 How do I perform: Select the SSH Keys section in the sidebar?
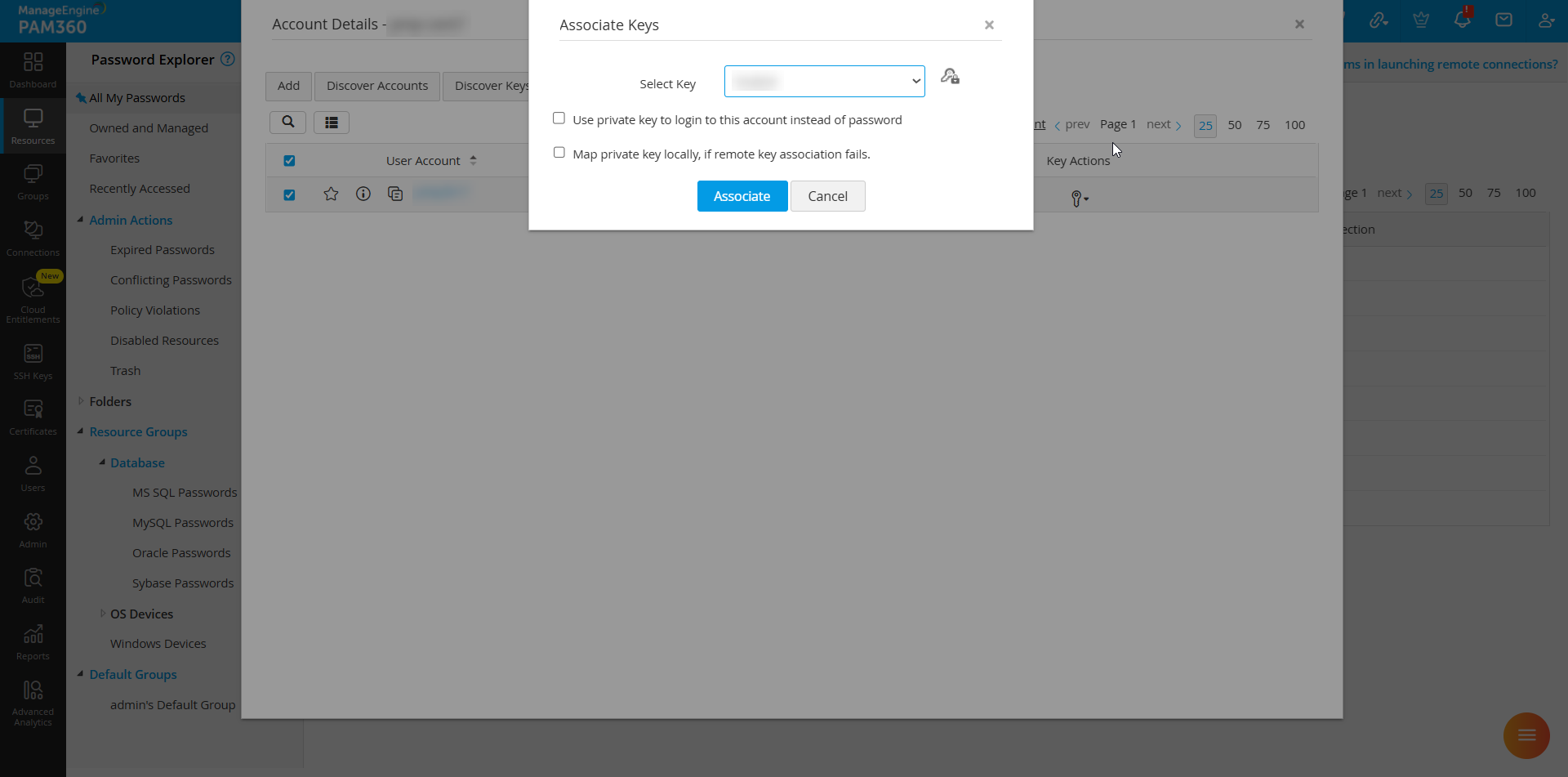pyautogui.click(x=33, y=359)
